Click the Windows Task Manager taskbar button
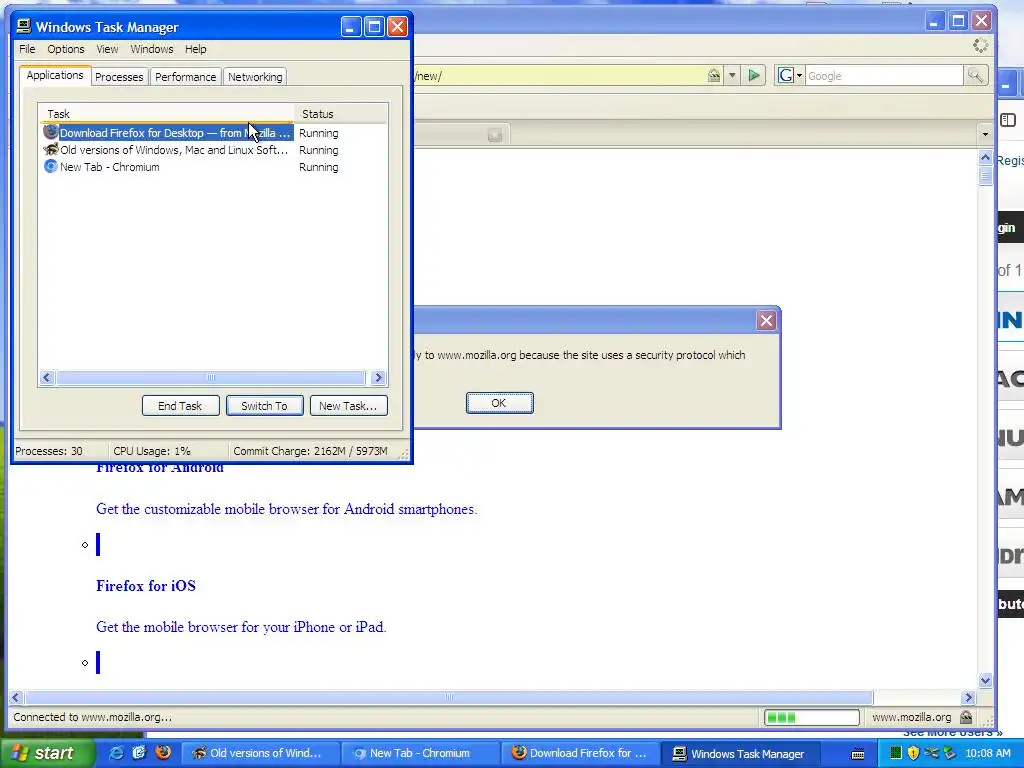Screen dimensions: 1024x768 [741, 753]
